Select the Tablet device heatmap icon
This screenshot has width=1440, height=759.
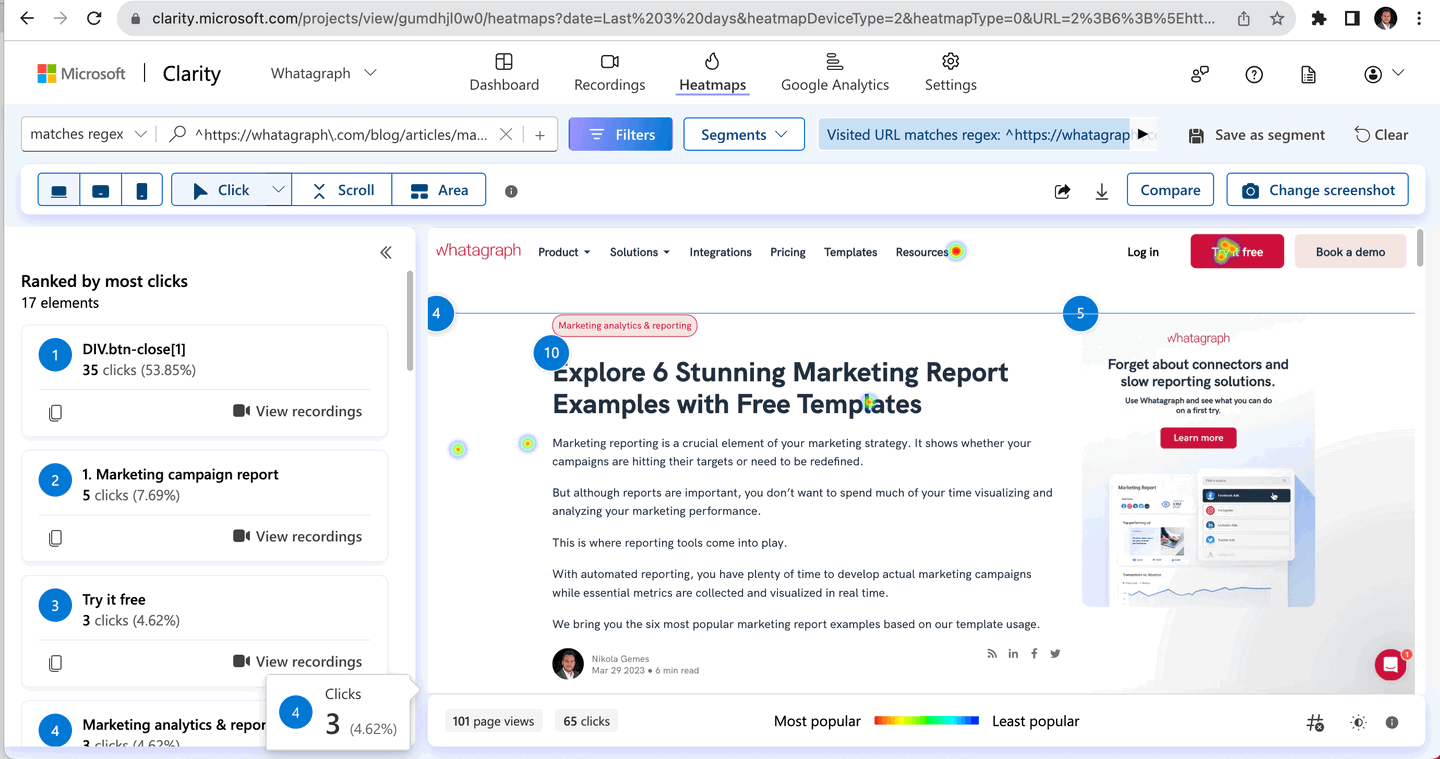coord(101,189)
